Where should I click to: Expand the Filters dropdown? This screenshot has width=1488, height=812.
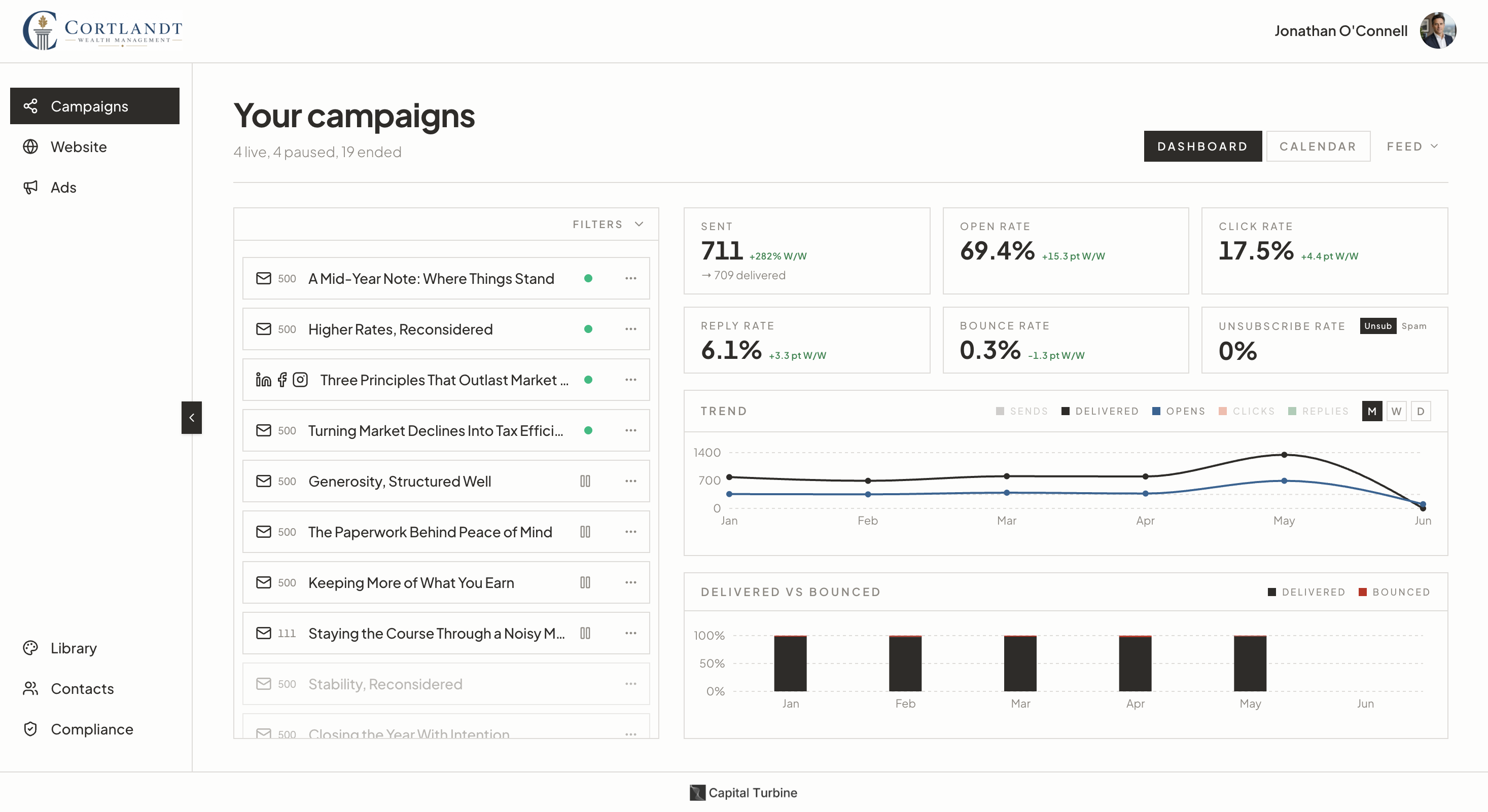(608, 225)
